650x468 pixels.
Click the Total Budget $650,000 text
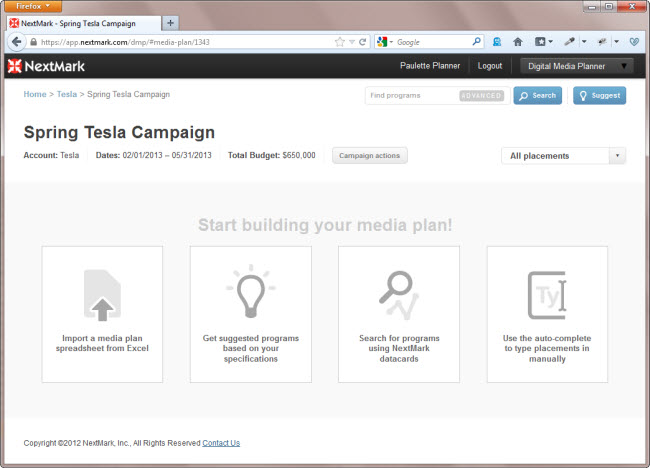pyautogui.click(x=272, y=155)
